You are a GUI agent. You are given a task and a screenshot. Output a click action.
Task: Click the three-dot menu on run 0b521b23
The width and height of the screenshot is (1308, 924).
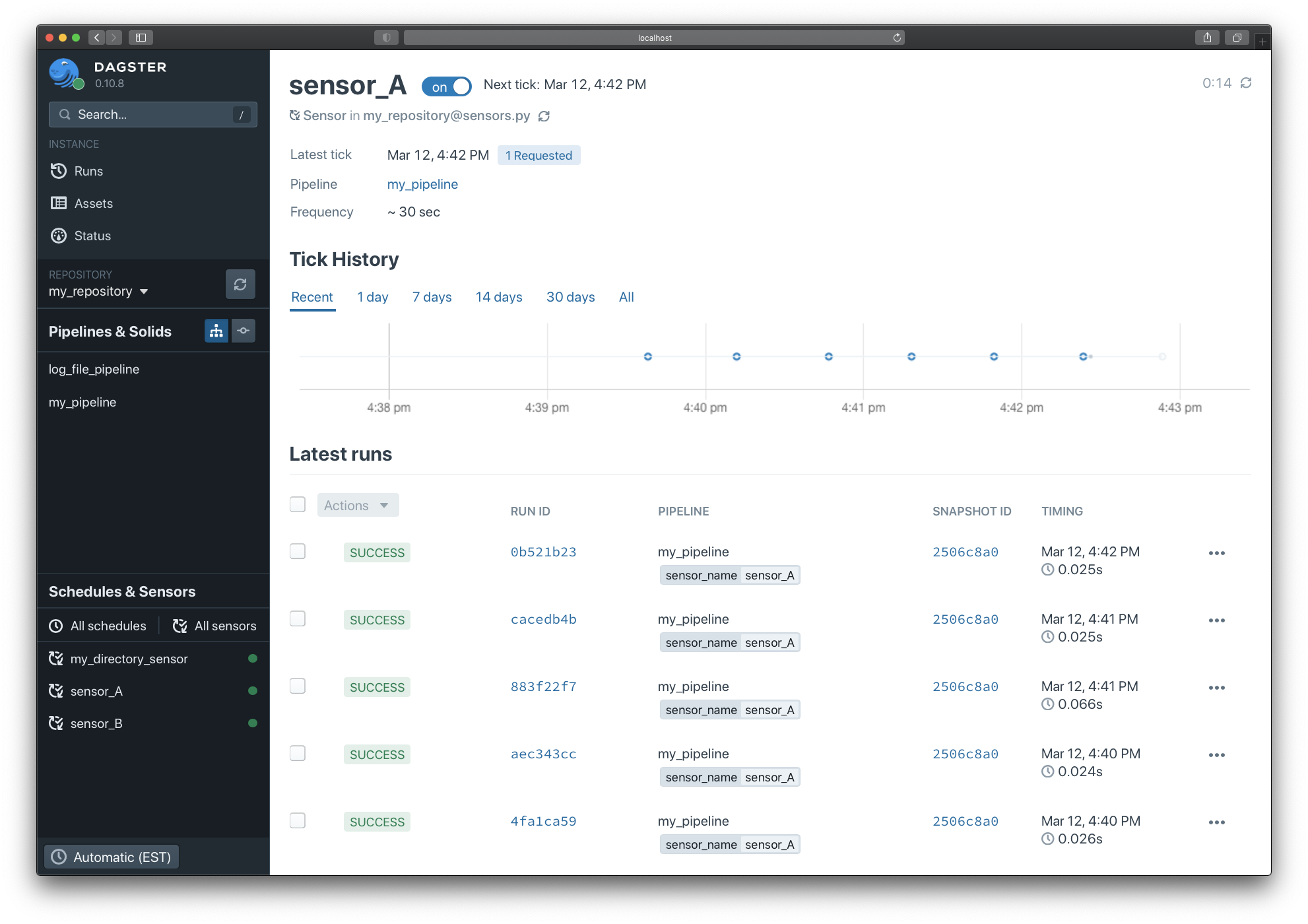pos(1218,552)
